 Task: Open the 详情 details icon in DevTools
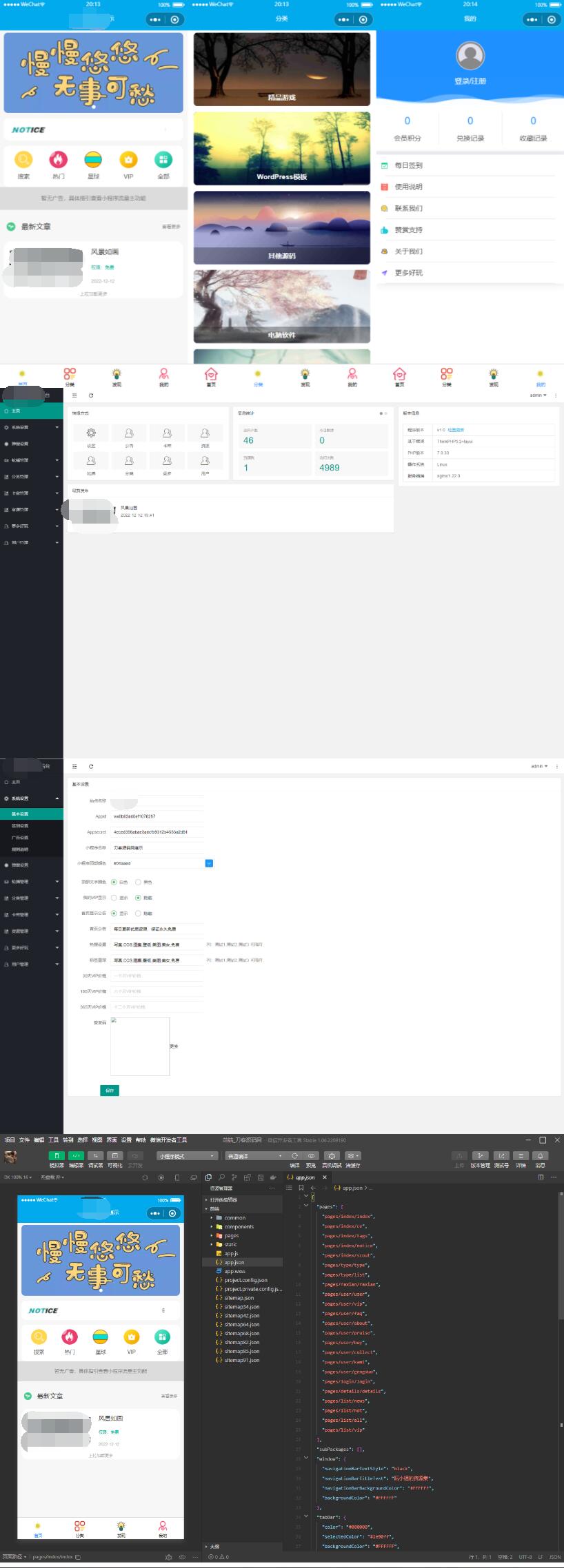pyautogui.click(x=521, y=1156)
